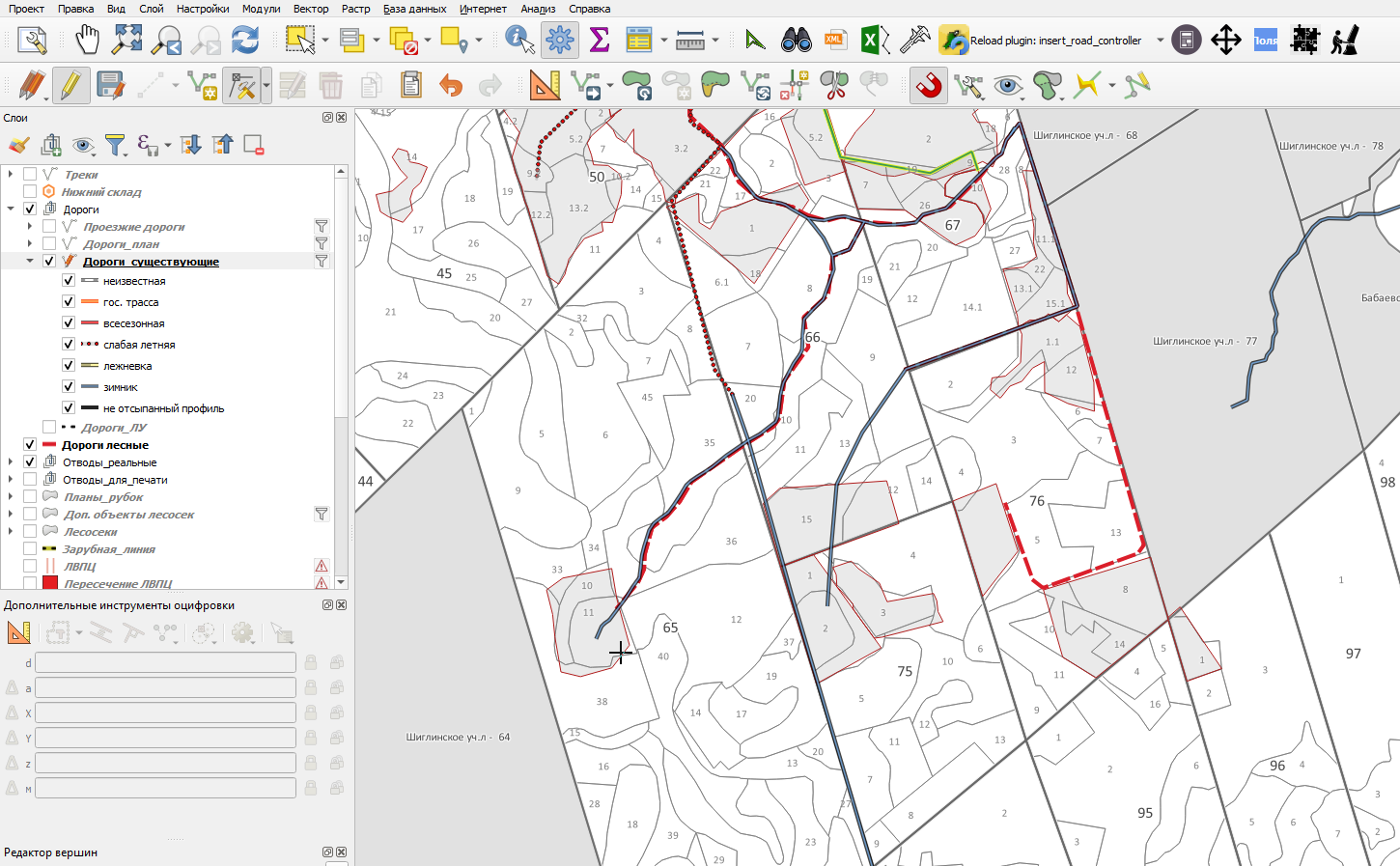Select the Pan Map hand tool
This screenshot has width=1400, height=866.
click(87, 41)
